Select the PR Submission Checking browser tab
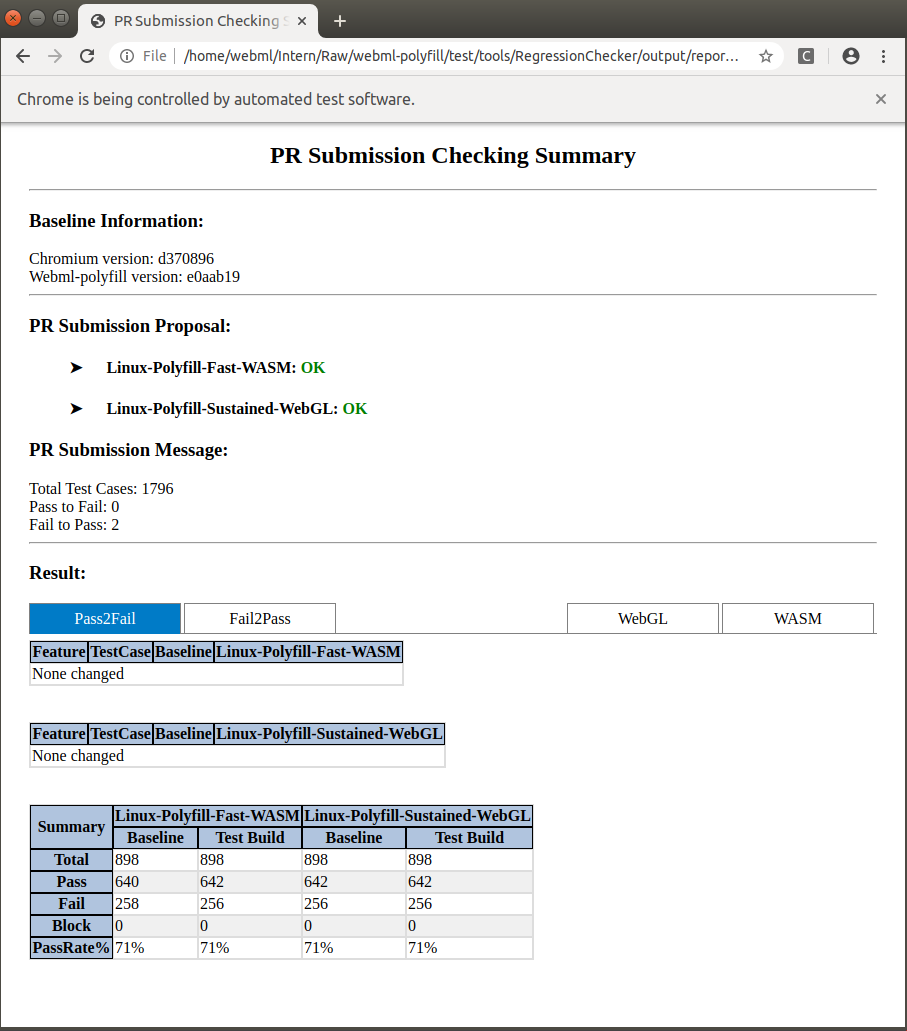Screen dimensions: 907x1031 (198, 21)
